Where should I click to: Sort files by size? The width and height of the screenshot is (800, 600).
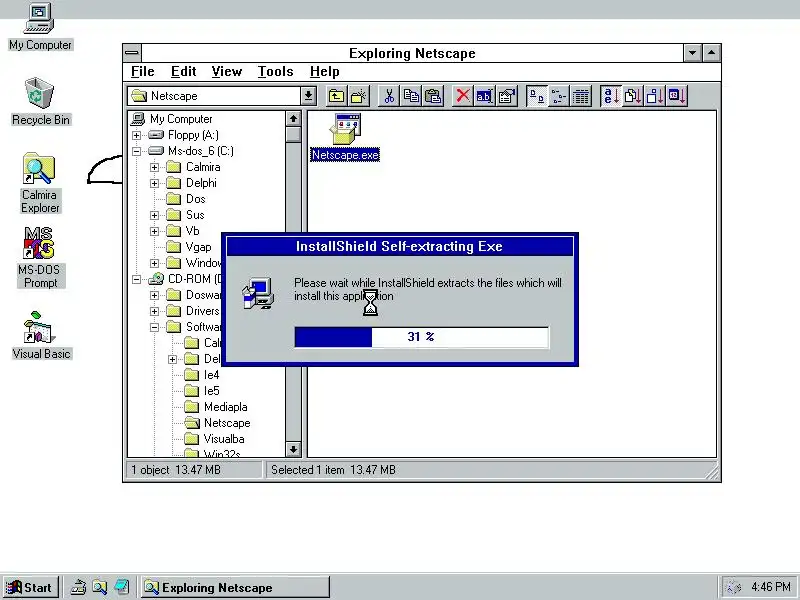655,96
